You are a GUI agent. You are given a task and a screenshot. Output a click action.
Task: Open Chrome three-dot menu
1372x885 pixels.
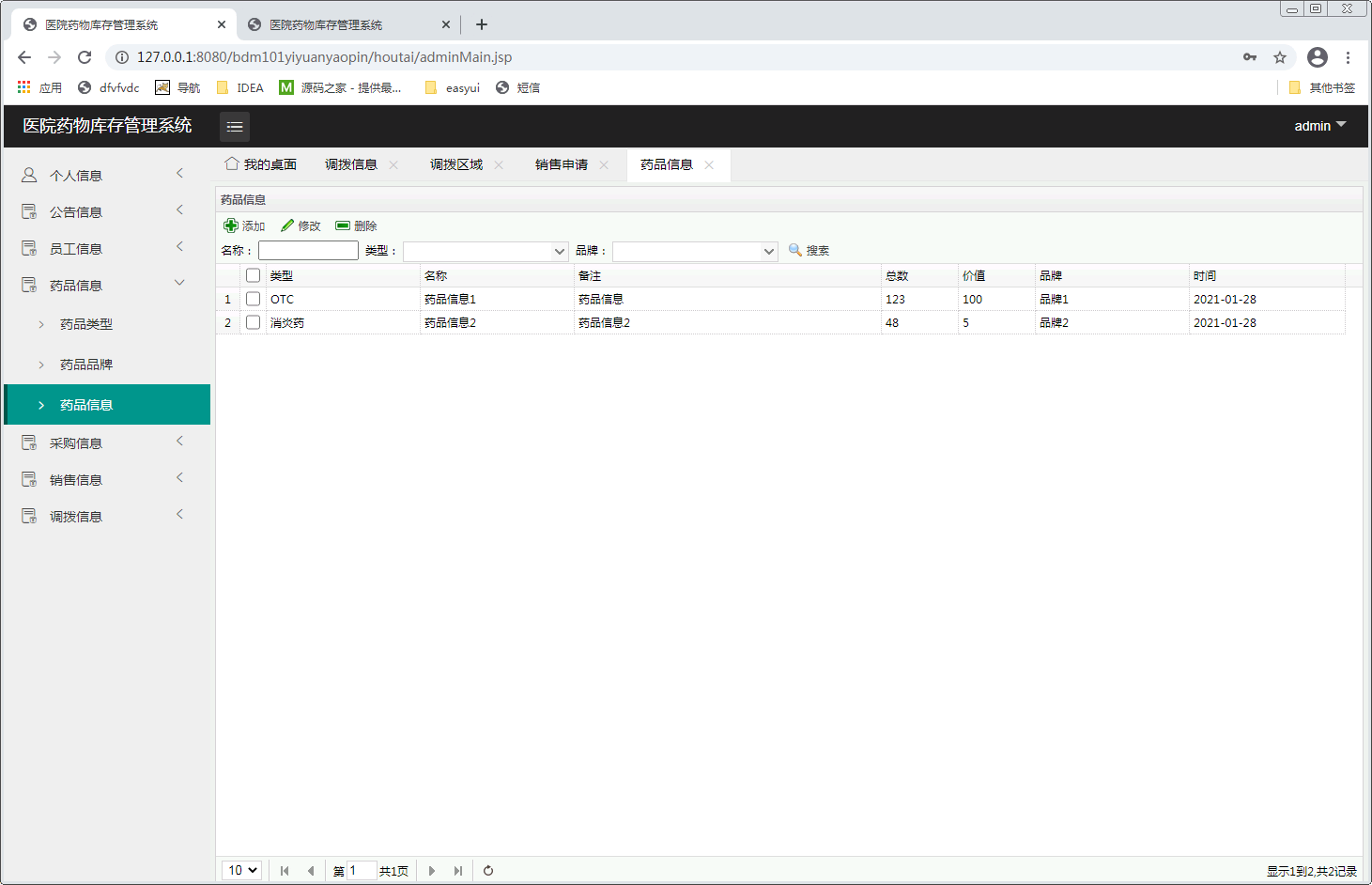tap(1348, 57)
